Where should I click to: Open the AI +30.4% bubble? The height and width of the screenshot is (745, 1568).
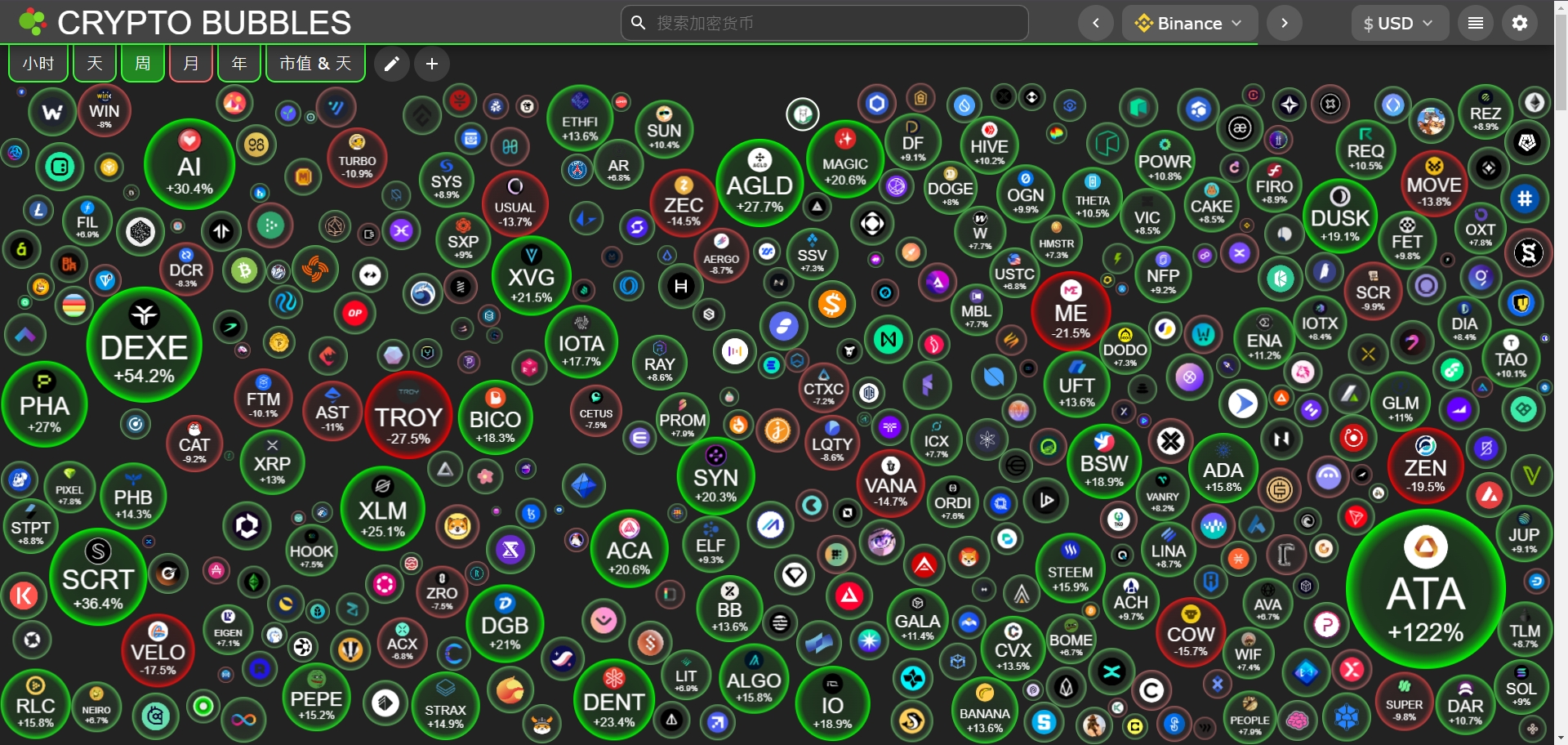(x=189, y=164)
